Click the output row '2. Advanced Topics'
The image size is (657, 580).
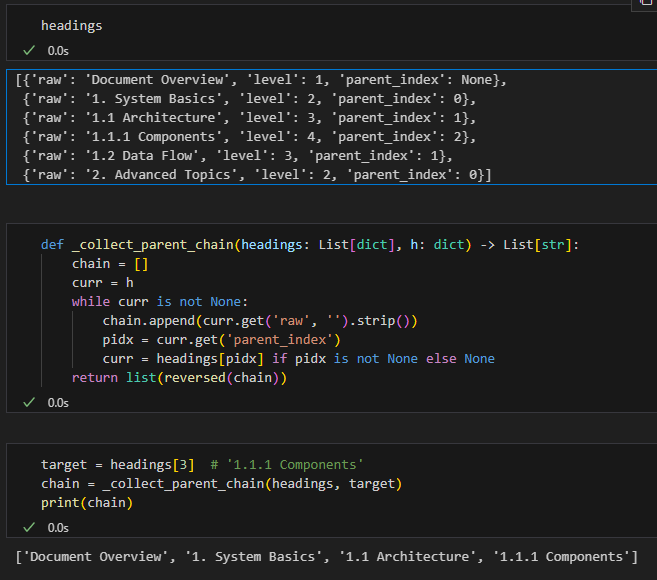pos(257,175)
